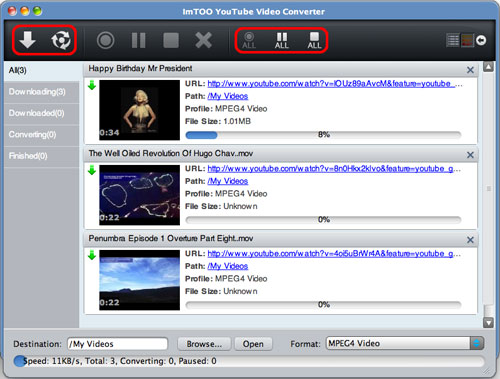The width and height of the screenshot is (500, 379).
Task: Click the scrollbar down arrow
Action: point(488,322)
